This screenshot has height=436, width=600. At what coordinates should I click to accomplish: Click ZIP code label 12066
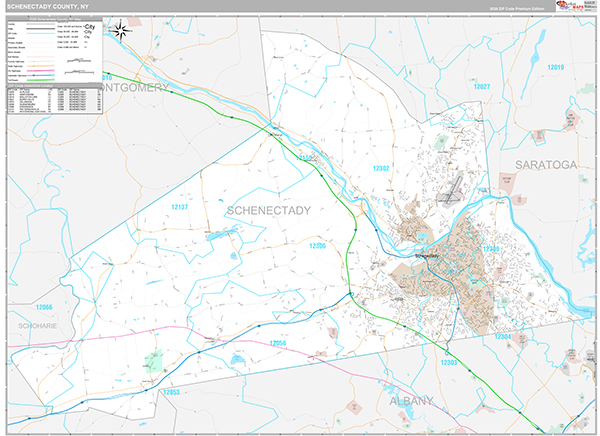pyautogui.click(x=44, y=307)
